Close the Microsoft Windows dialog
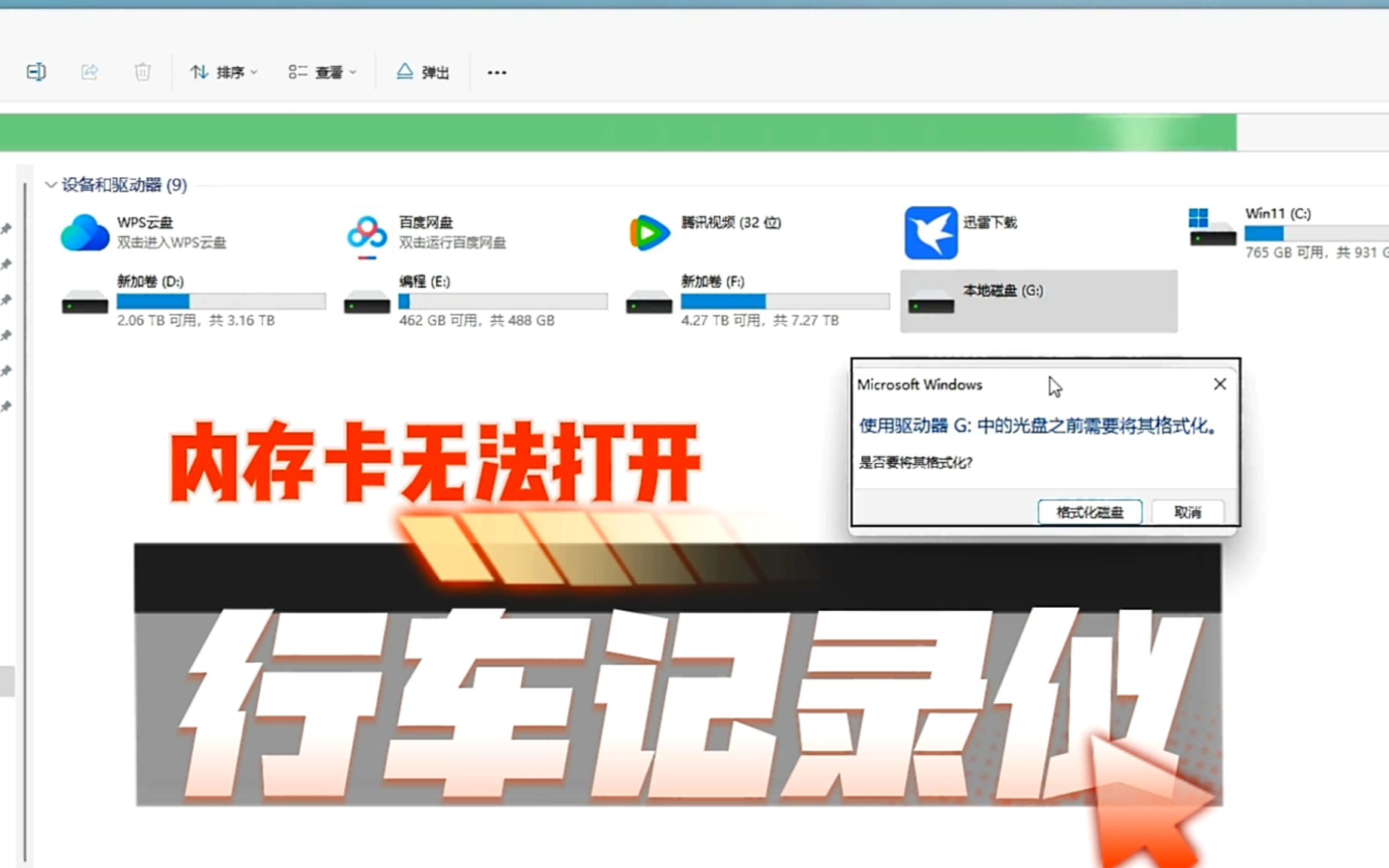 [1220, 385]
